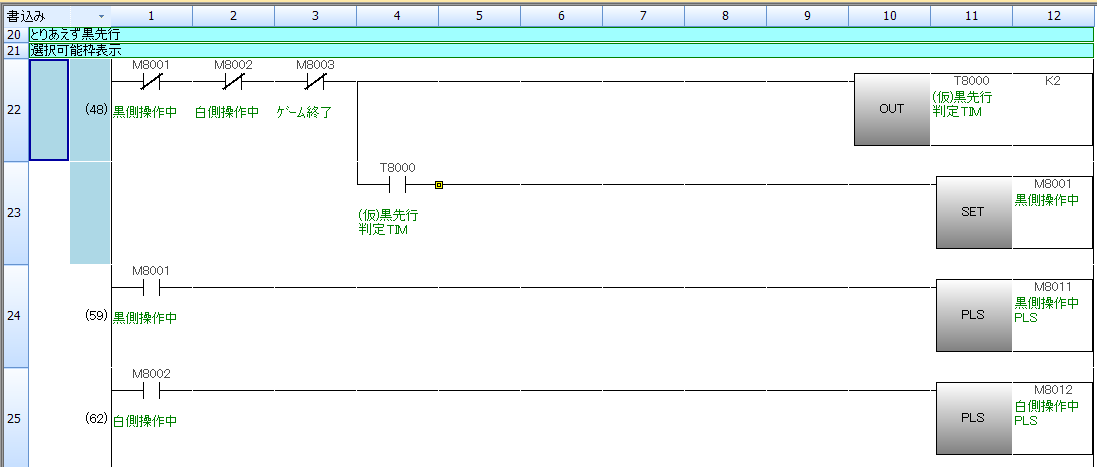1097x467 pixels.
Task: Click the T8000 normally-open contact in row 23
Action: pos(397,185)
